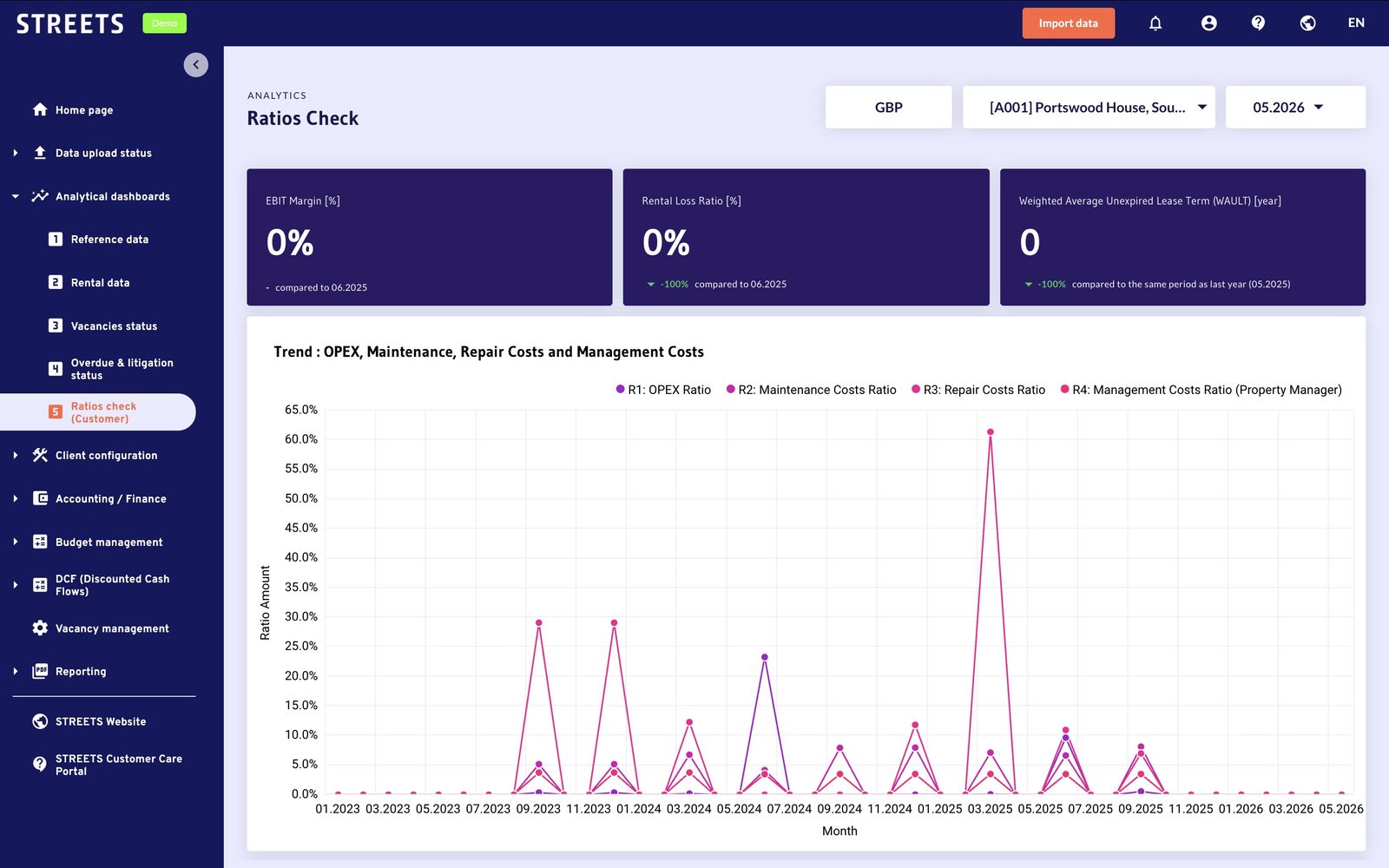Open Vacancies status menu item
This screenshot has height=868, width=1389.
click(x=114, y=325)
